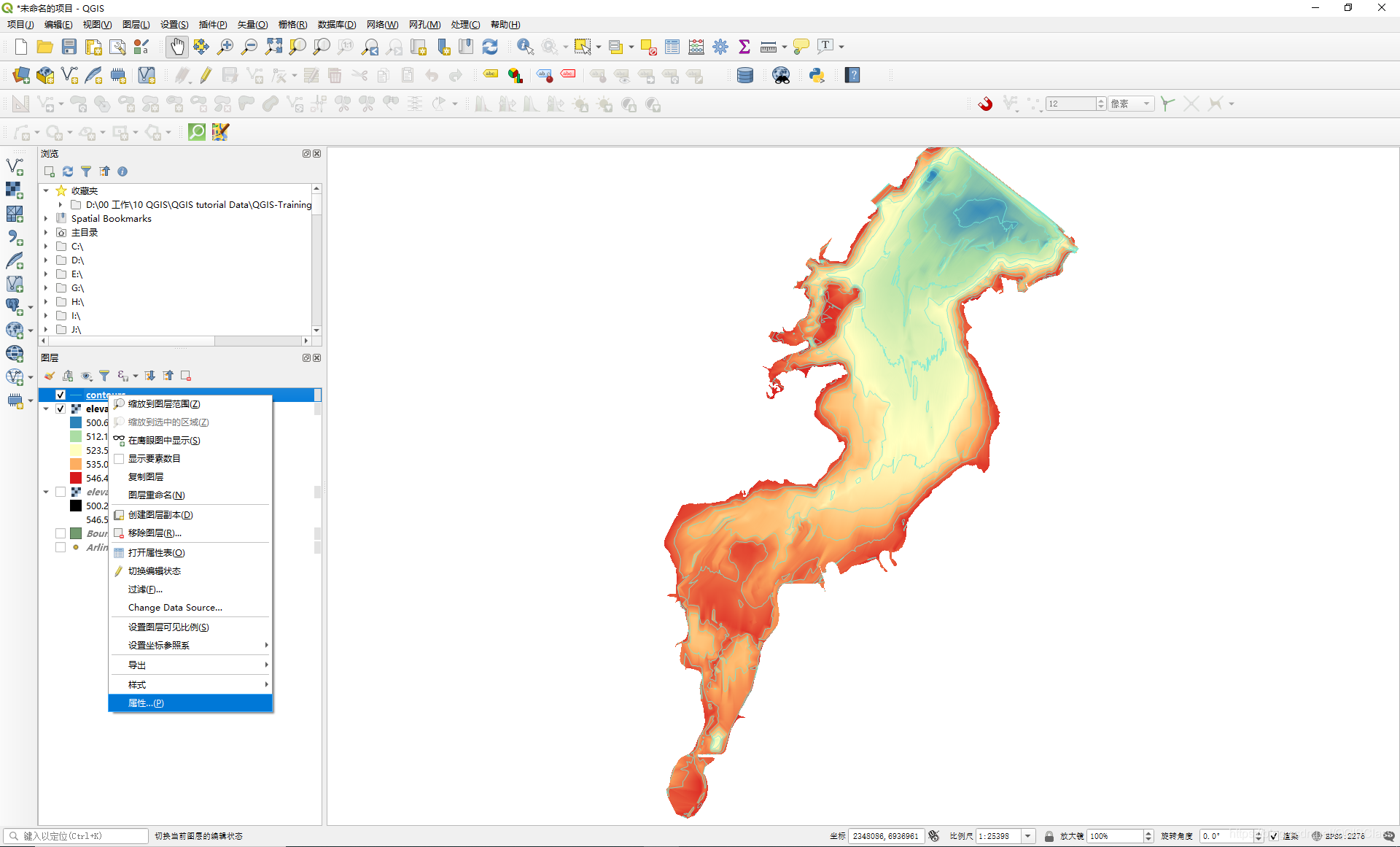Toggle visibility of the first elevation layer

pos(61,409)
